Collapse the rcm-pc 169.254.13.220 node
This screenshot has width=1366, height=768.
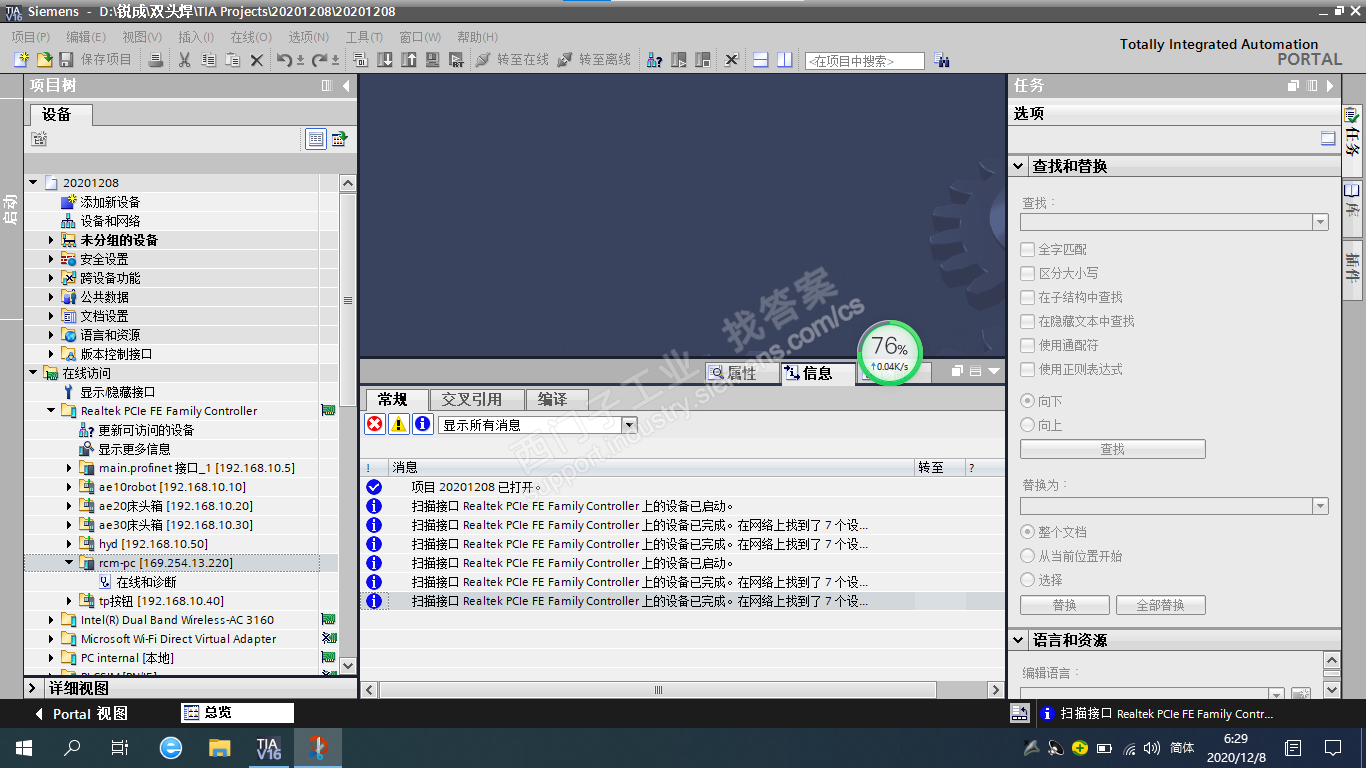pos(69,563)
